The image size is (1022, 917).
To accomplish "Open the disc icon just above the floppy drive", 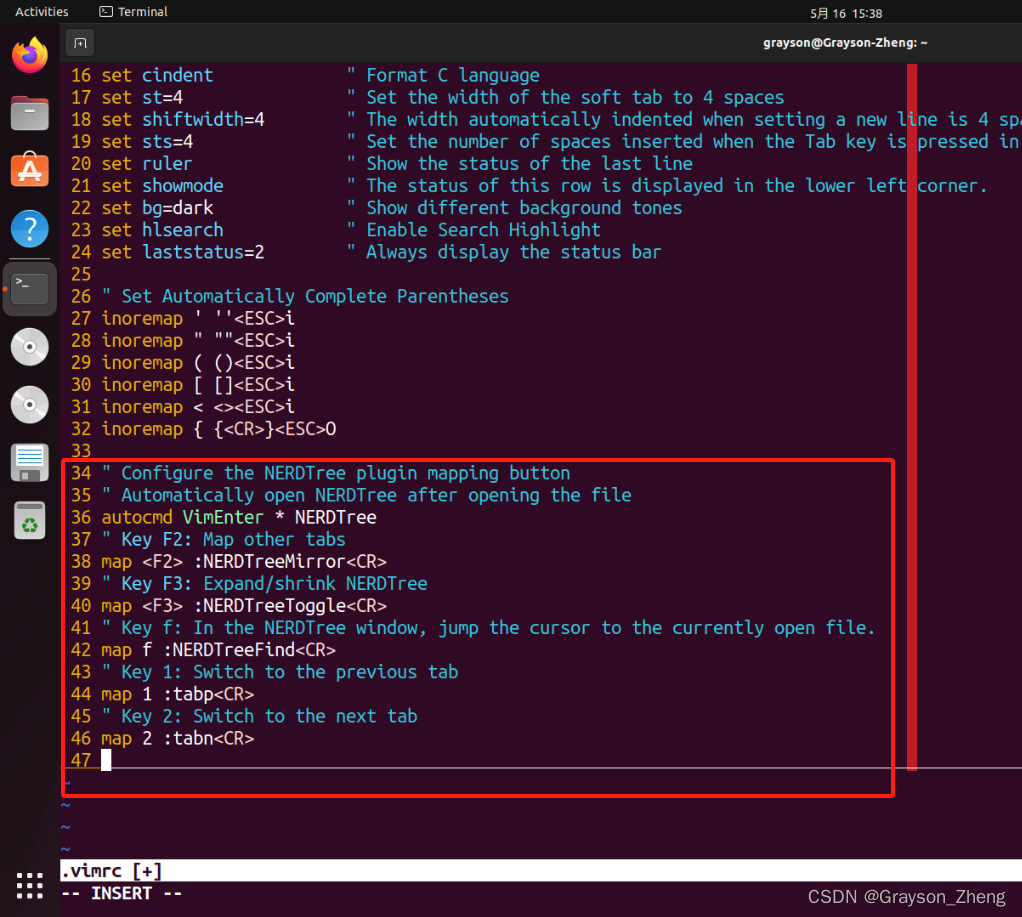I will pos(30,405).
